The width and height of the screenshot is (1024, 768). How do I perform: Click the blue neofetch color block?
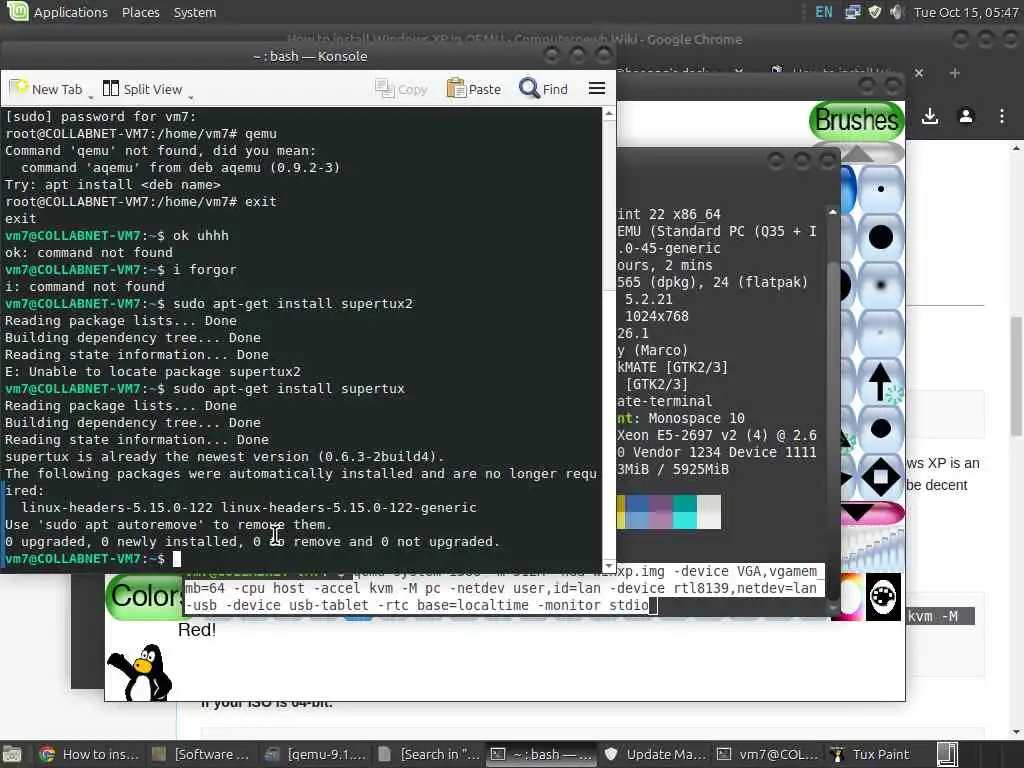point(637,511)
